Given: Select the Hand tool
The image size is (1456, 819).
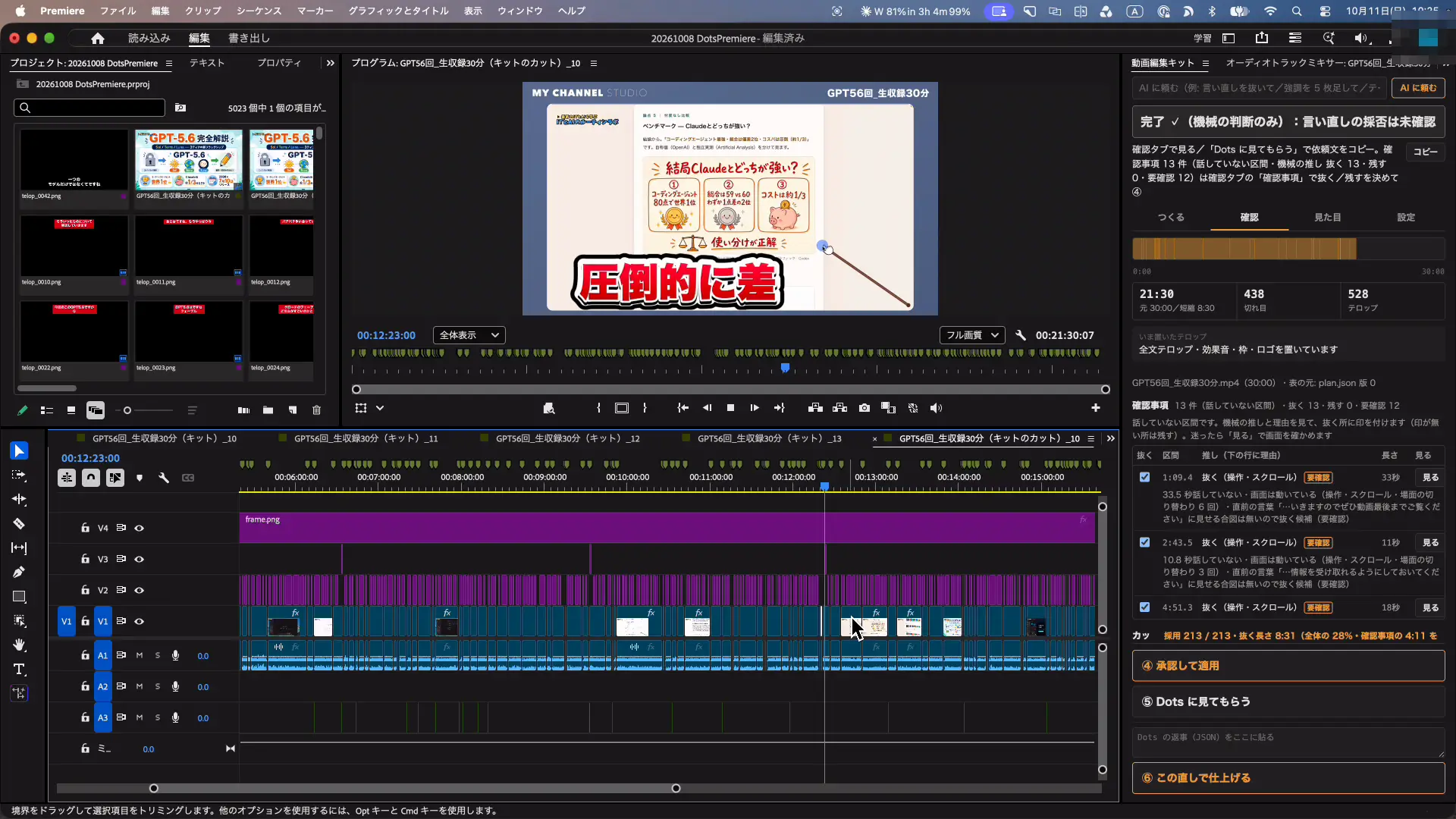Looking at the screenshot, I should pos(19,645).
